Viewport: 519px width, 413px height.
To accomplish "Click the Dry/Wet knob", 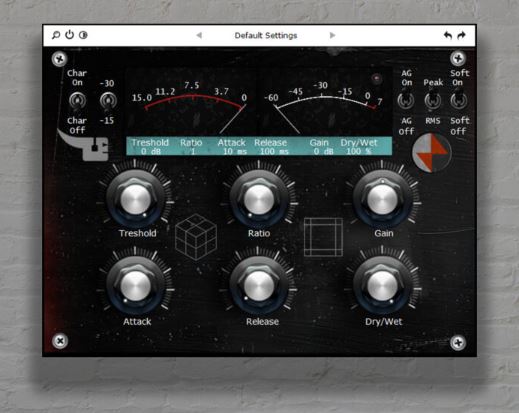I will pyautogui.click(x=382, y=286).
